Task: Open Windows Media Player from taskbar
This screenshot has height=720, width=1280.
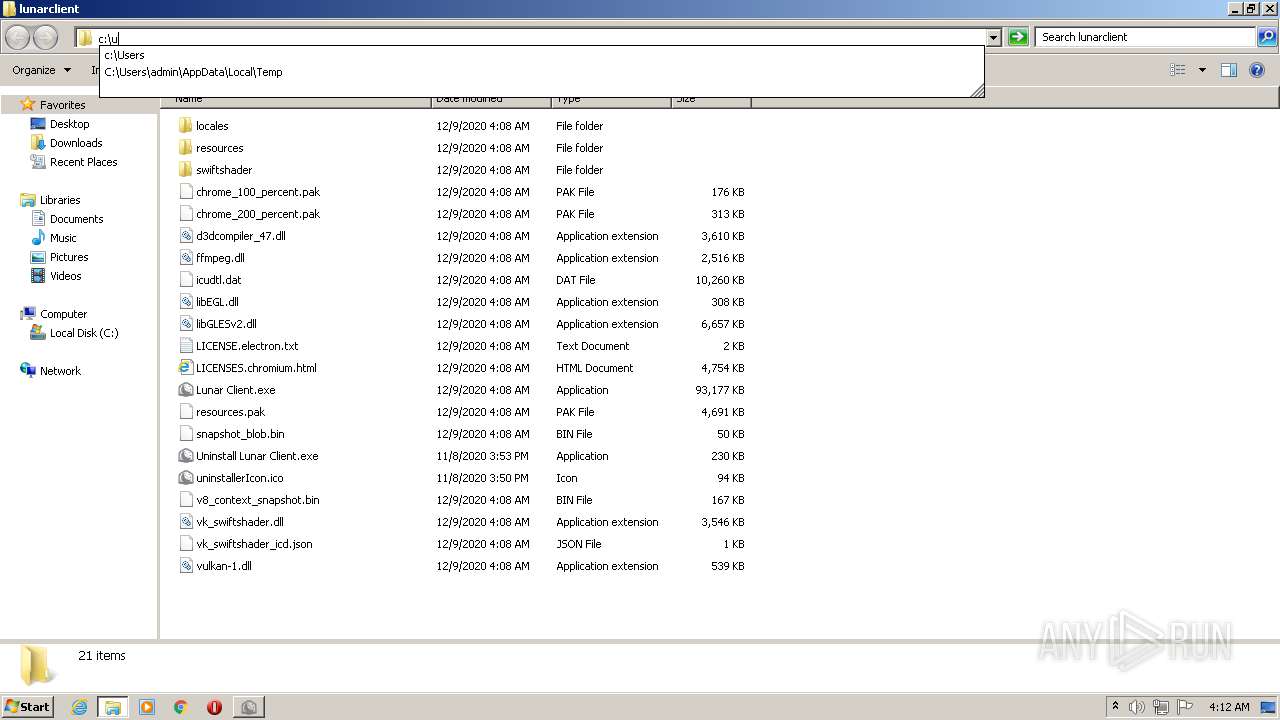Action: coord(147,707)
